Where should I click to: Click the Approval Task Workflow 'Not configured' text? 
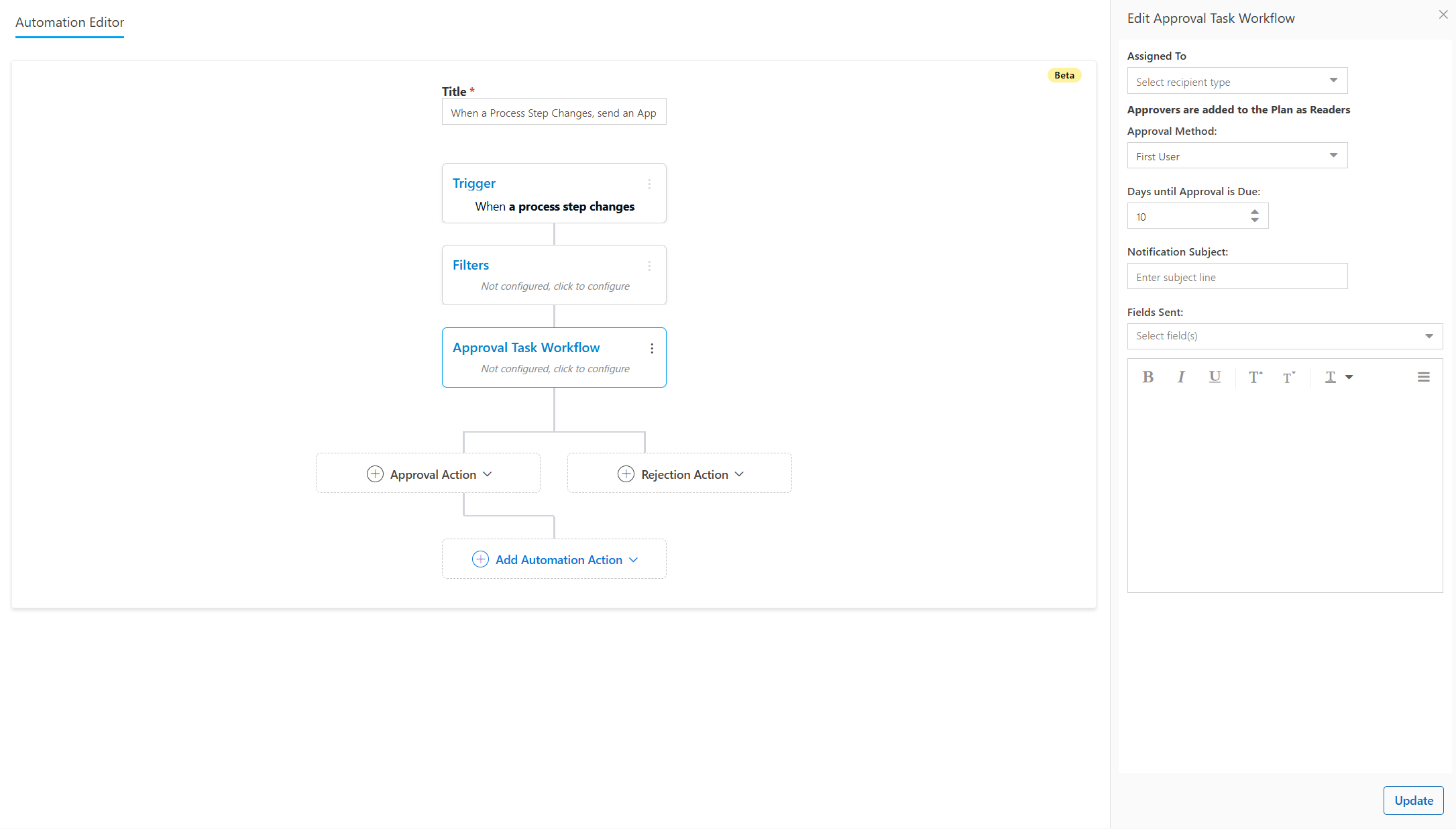pyautogui.click(x=555, y=369)
